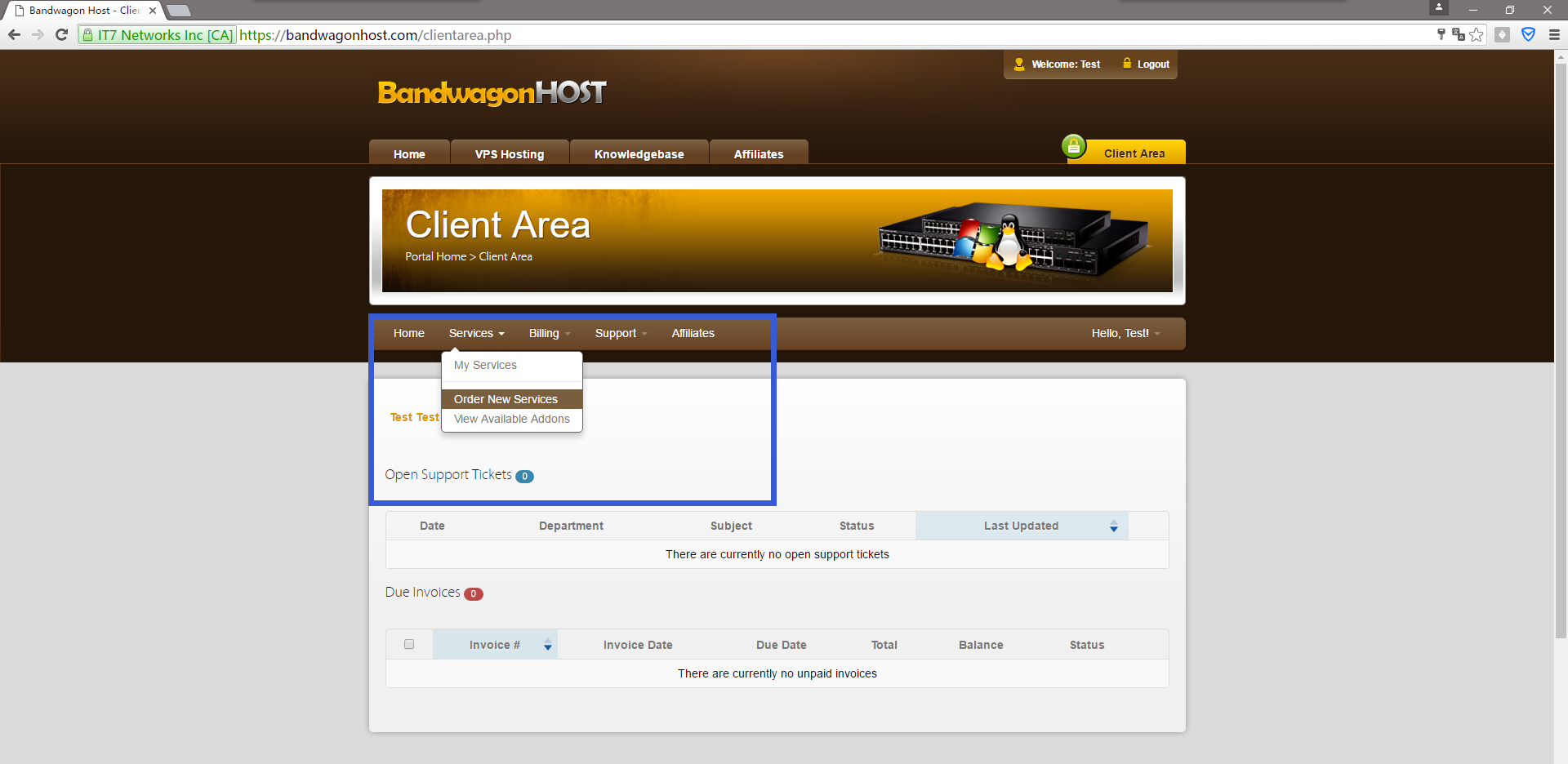Bookmark page using the star icon
Image resolution: width=1568 pixels, height=764 pixels.
(1477, 34)
